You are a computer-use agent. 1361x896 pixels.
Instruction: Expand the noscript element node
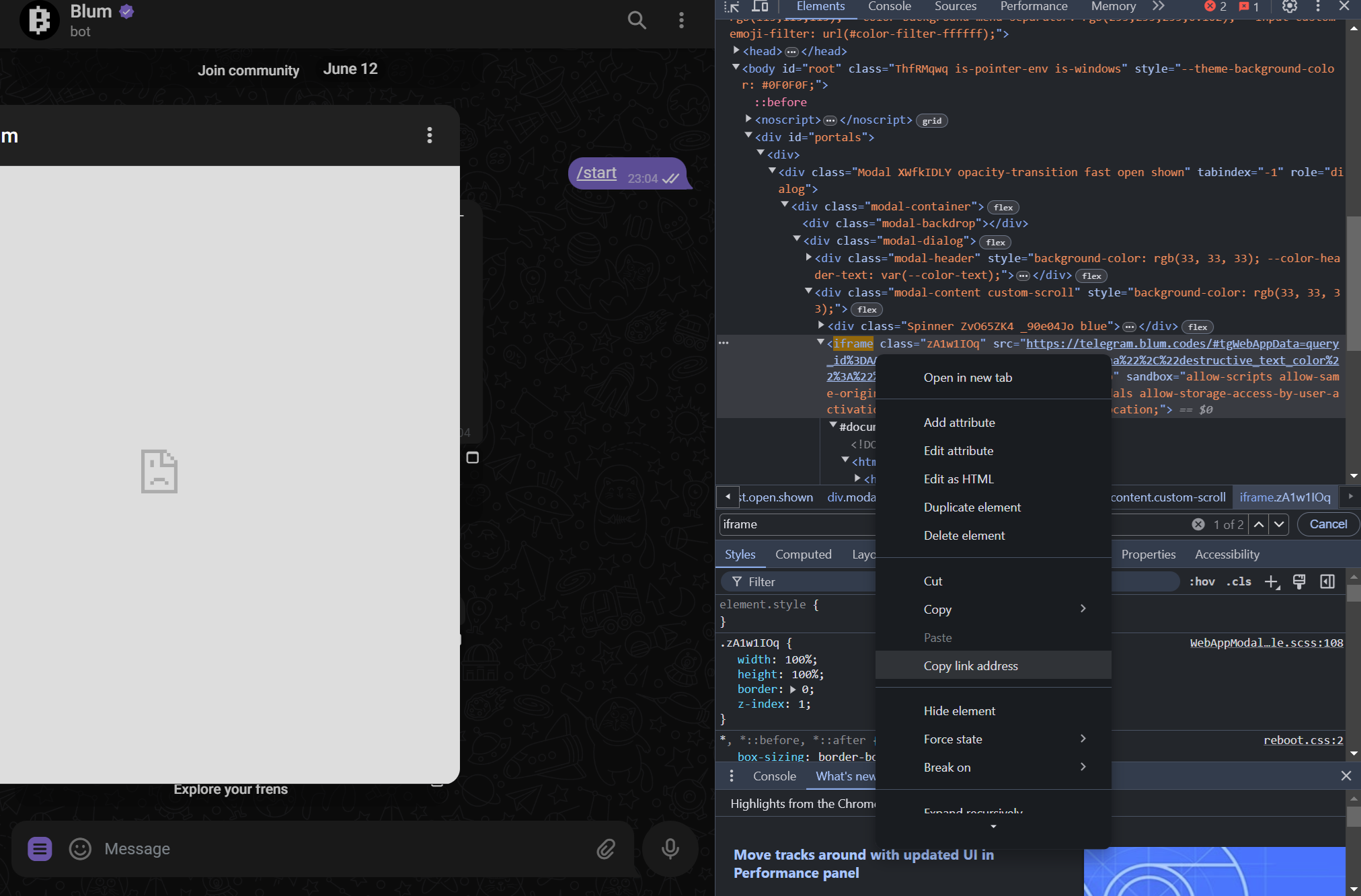tap(748, 119)
